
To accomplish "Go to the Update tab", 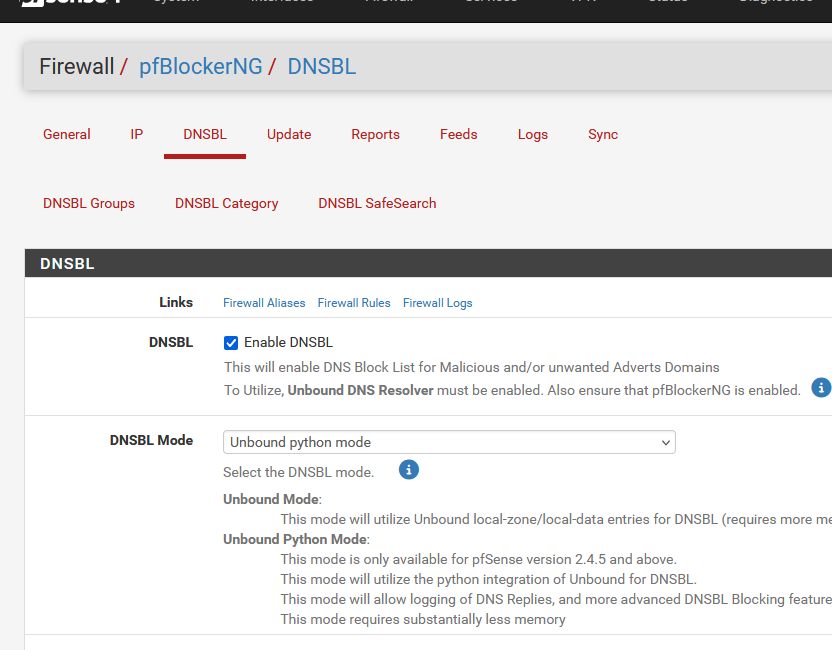I will [x=289, y=135].
